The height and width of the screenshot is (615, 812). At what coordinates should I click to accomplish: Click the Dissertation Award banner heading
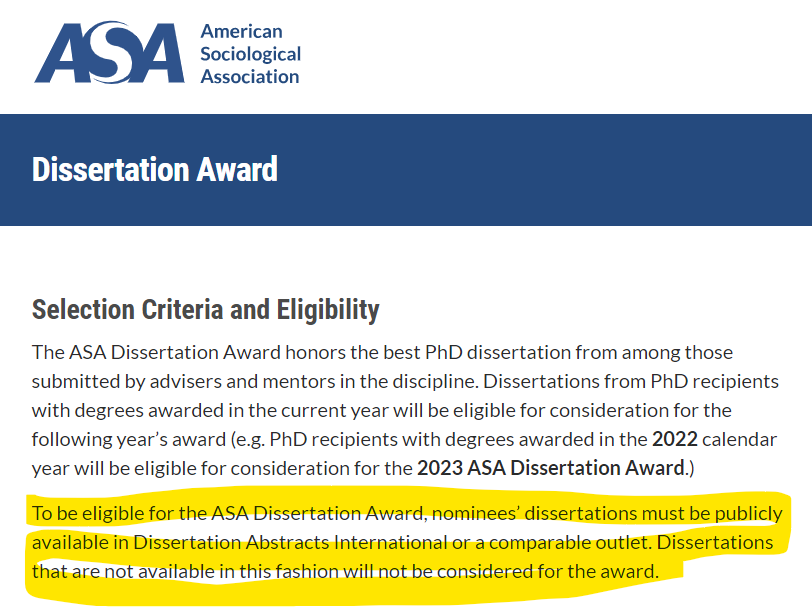(155, 170)
